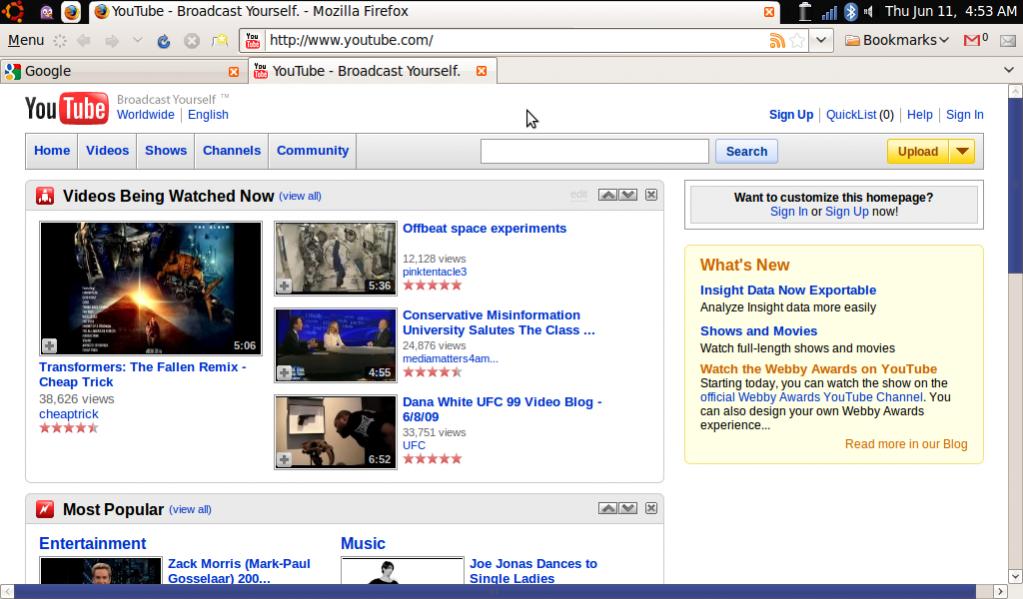This screenshot has width=1023, height=599.
Task: Bookmark this page with the star icon
Action: [797, 40]
